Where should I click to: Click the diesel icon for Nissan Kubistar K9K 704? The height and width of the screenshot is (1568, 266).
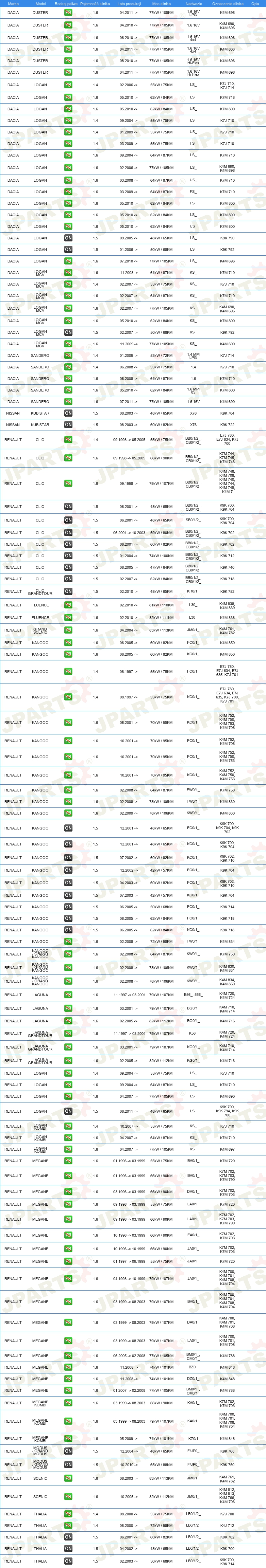(x=68, y=413)
